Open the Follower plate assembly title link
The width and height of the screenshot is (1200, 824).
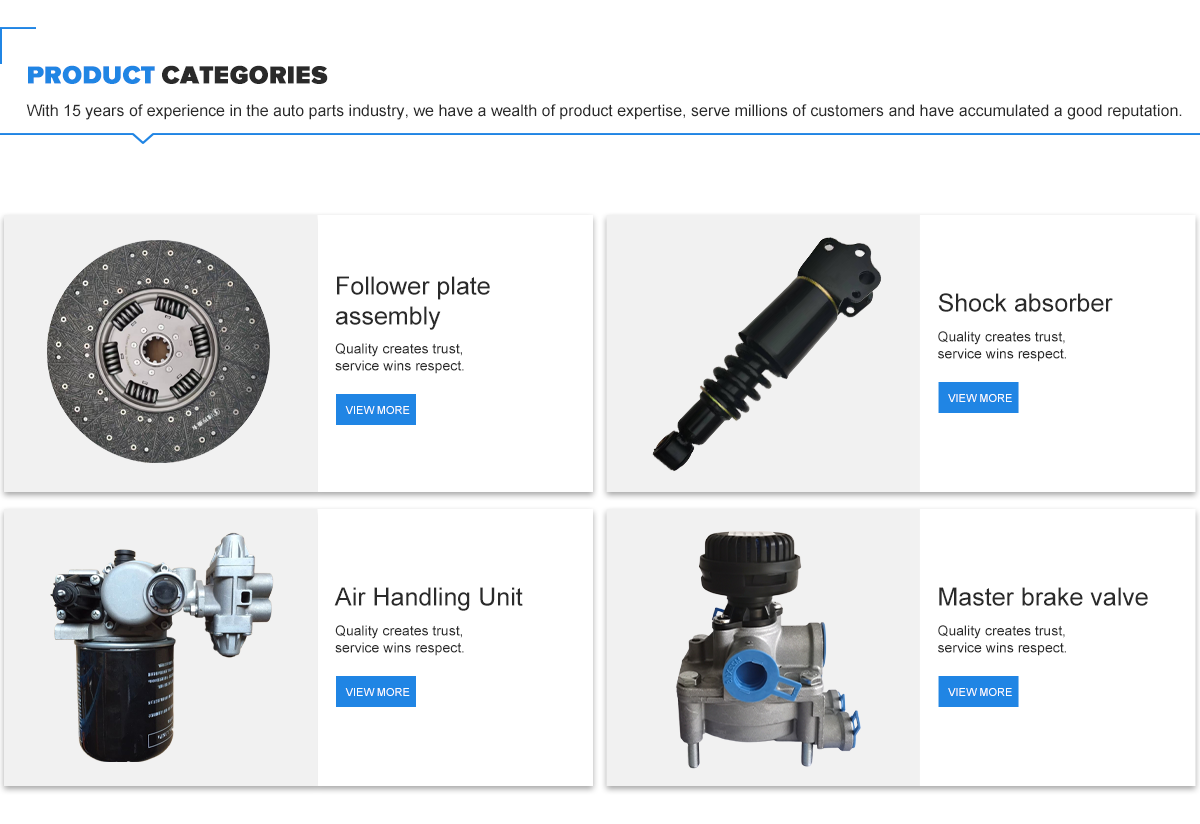(x=413, y=301)
